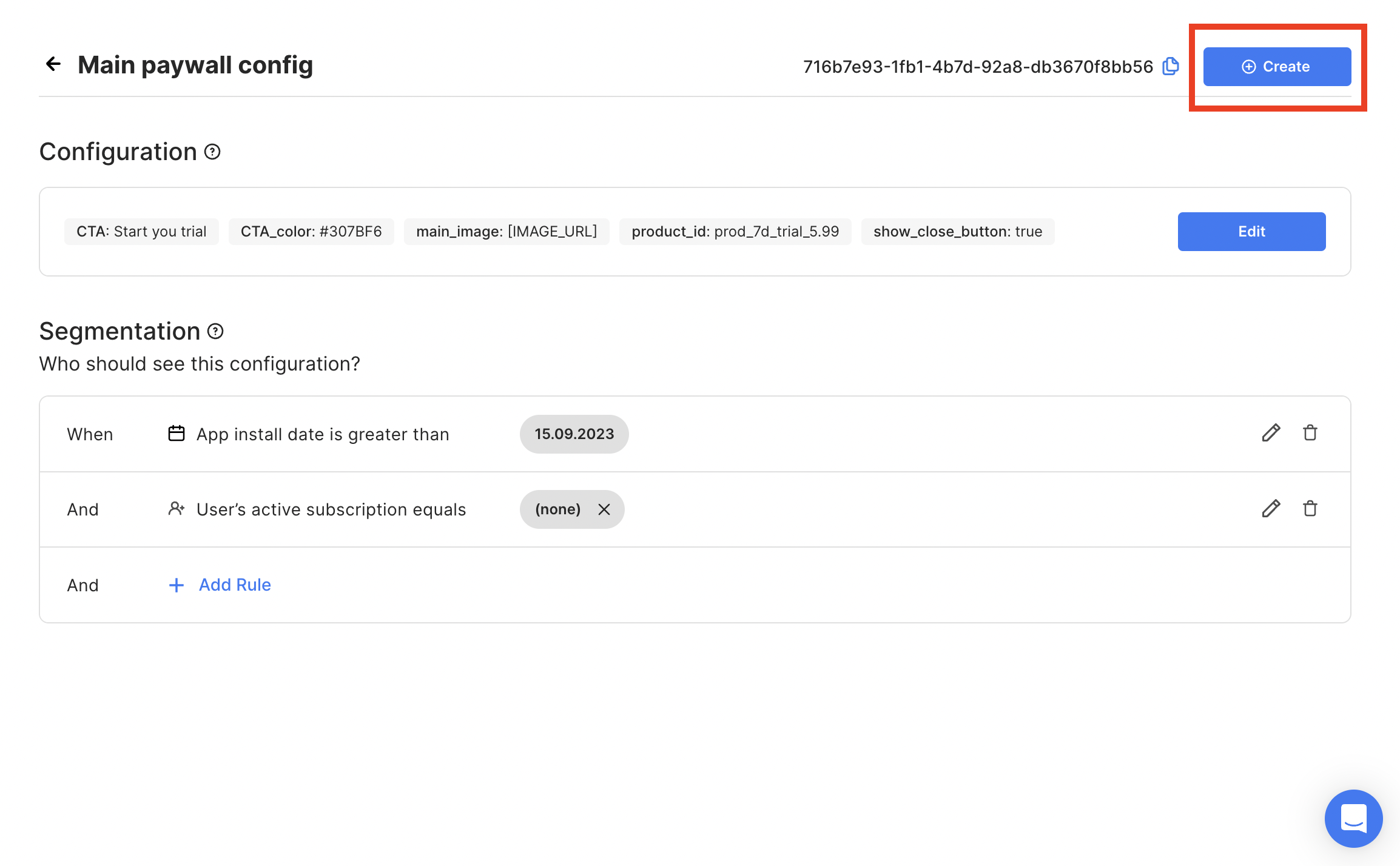The height and width of the screenshot is (866, 1400).
Task: Click the main_image [IMAGE_URL] tag
Action: (506, 232)
